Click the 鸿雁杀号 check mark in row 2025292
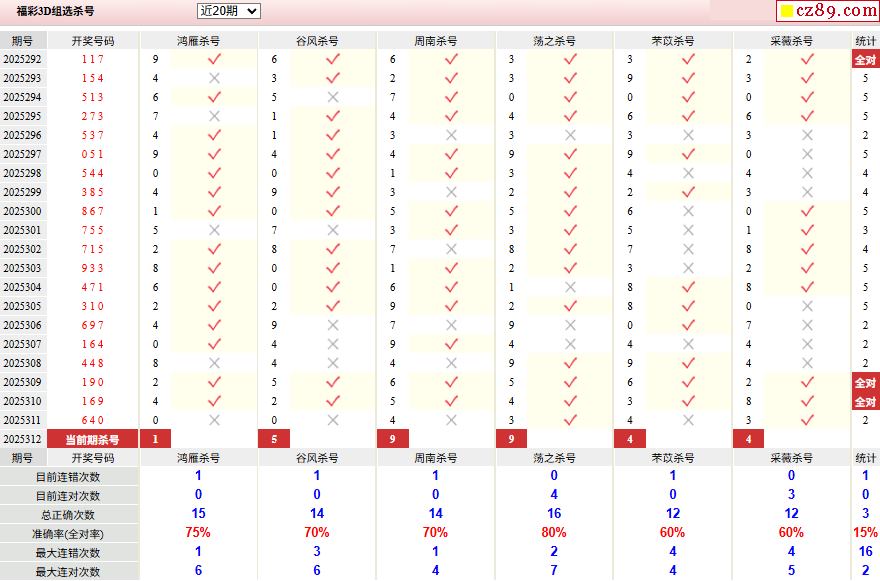Image resolution: width=880 pixels, height=581 pixels. tap(214, 59)
